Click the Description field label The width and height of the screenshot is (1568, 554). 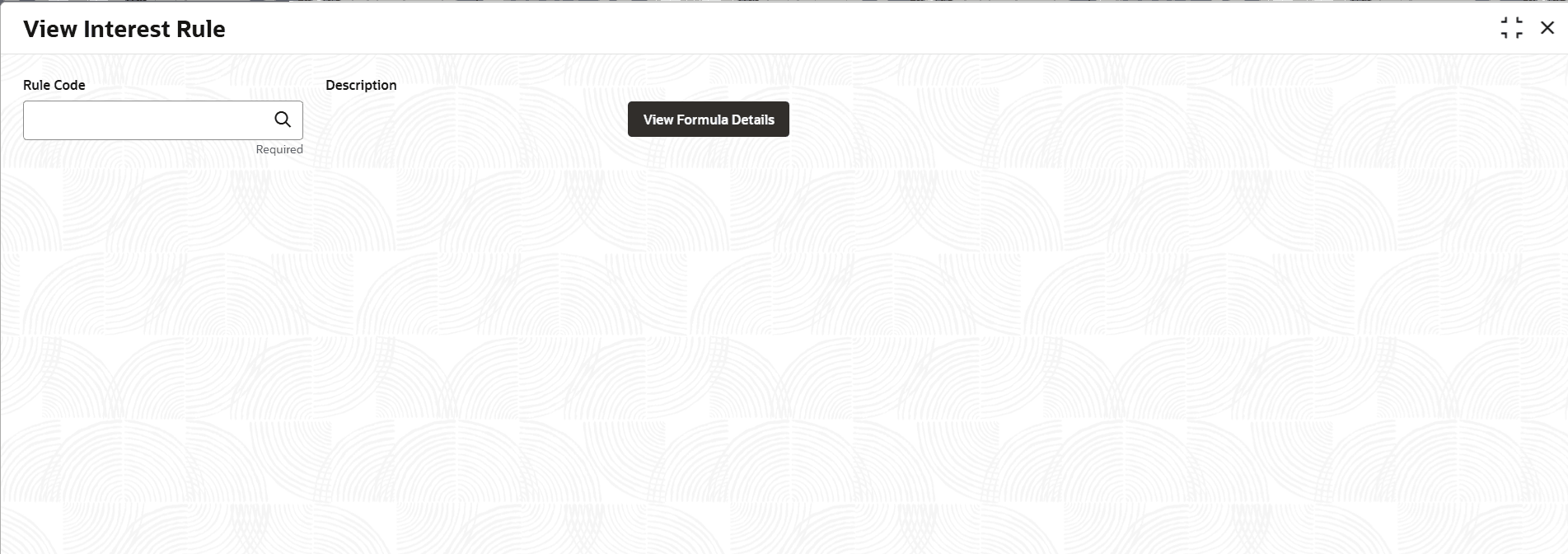361,85
